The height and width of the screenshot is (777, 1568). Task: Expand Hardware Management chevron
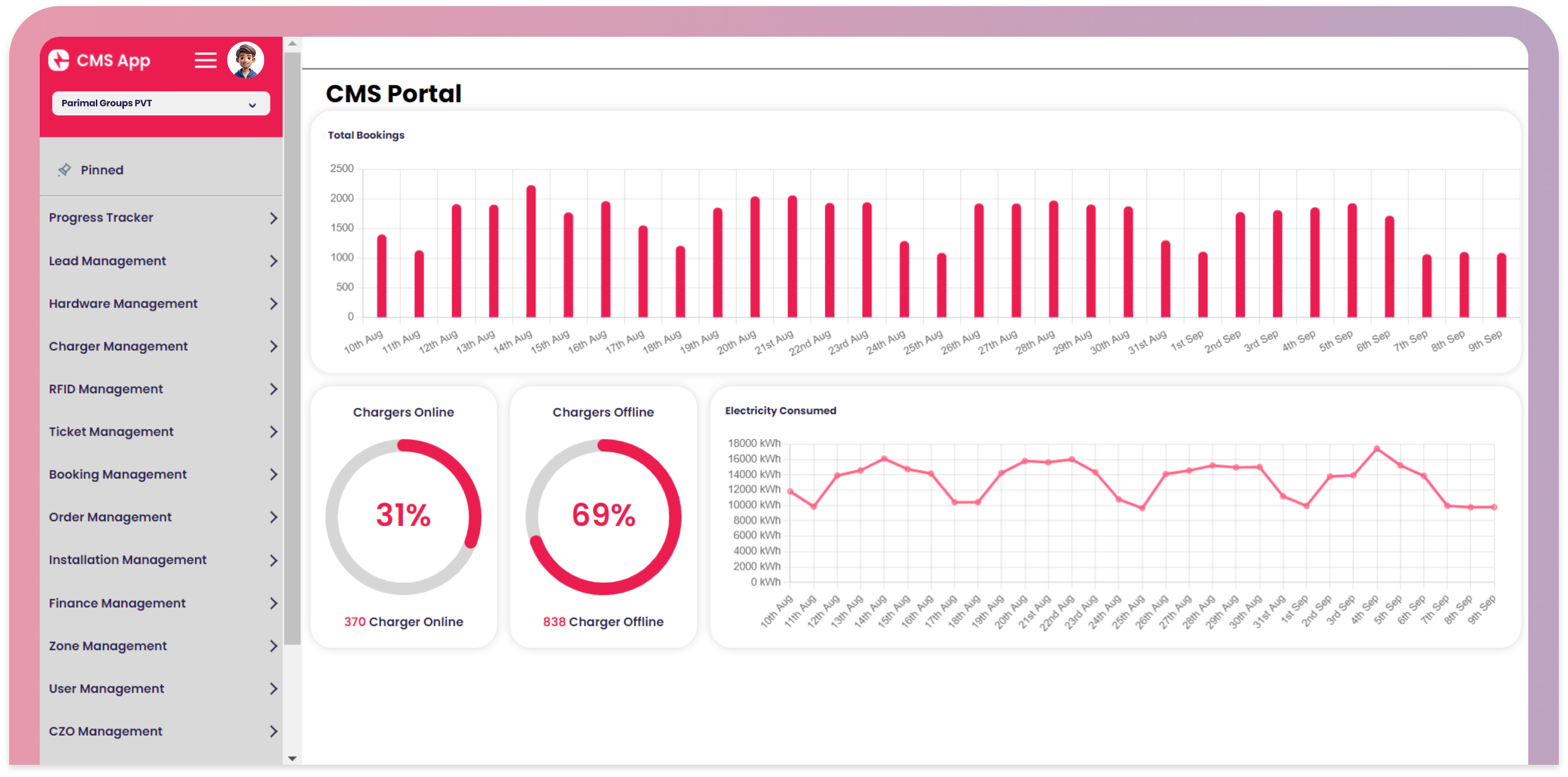(273, 303)
